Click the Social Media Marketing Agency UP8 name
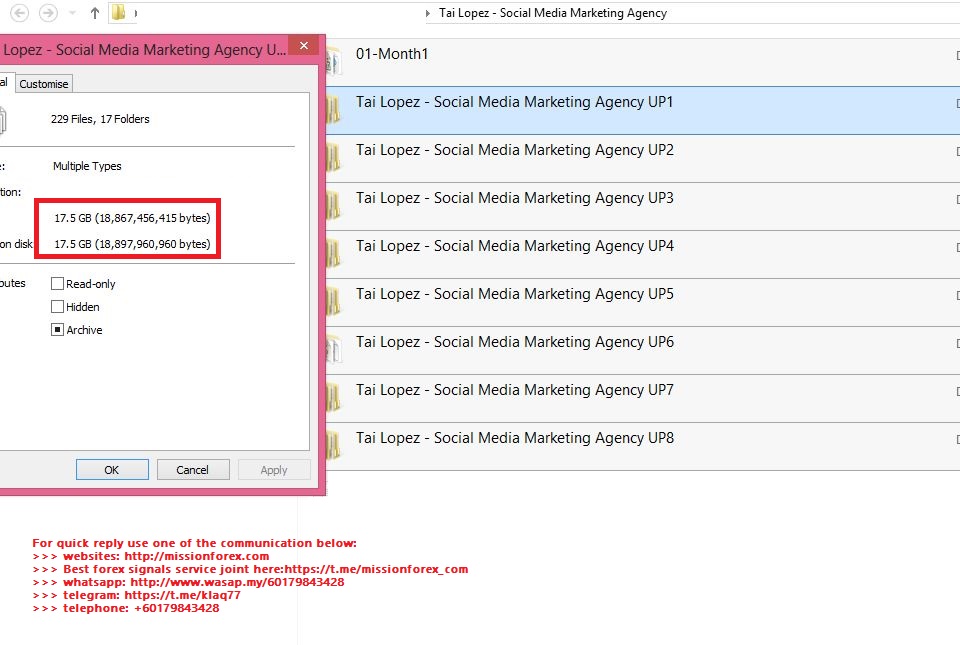This screenshot has width=960, height=645. pyautogui.click(x=514, y=438)
